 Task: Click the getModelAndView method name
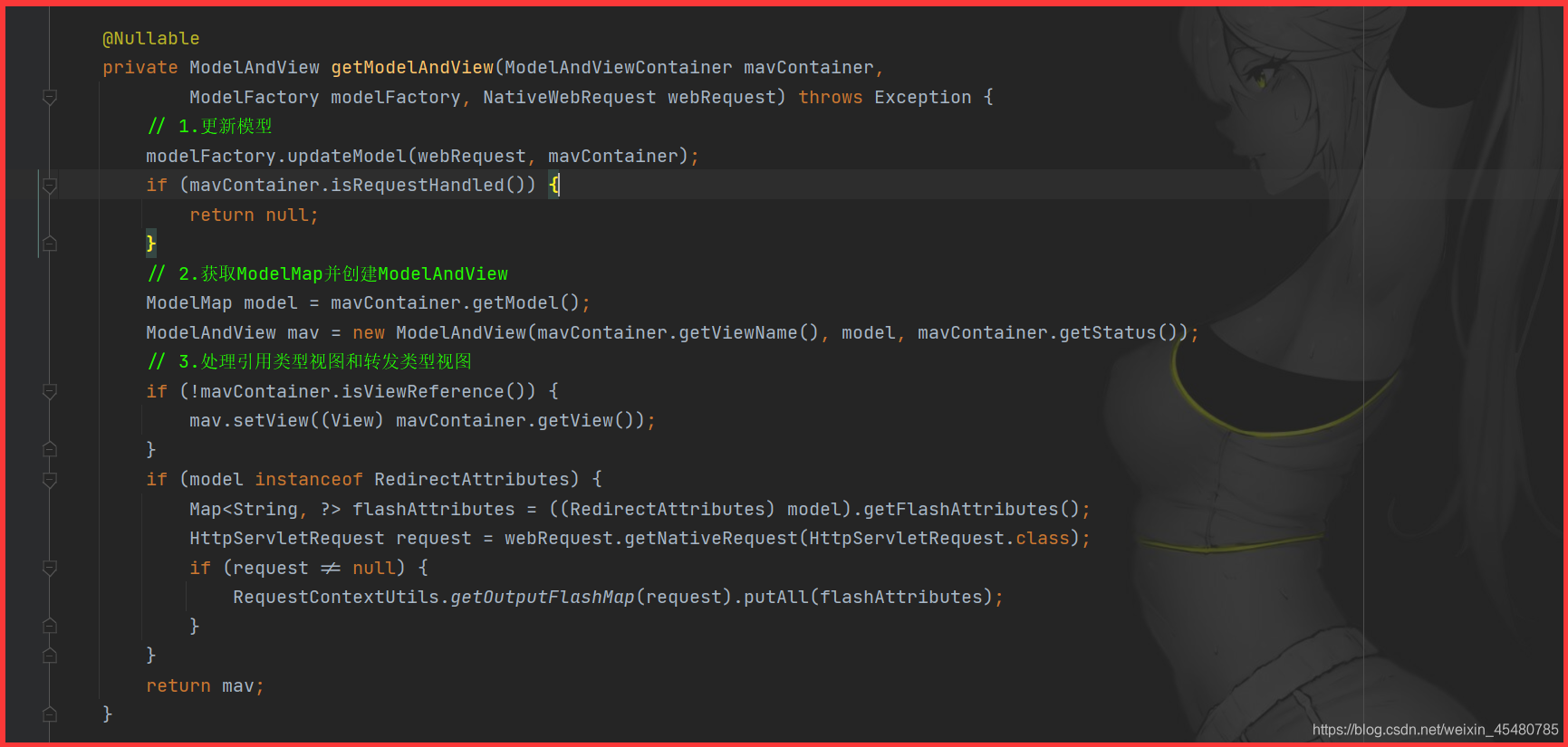point(412,68)
